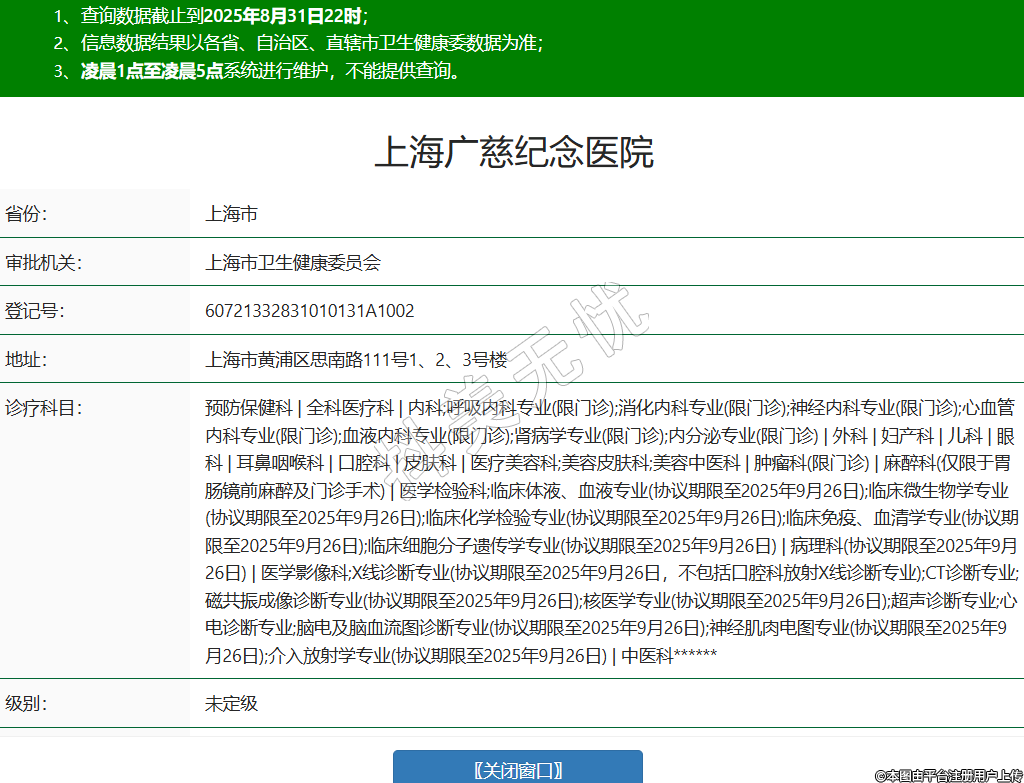The width and height of the screenshot is (1024, 783).
Task: Click the 省份 row label
Action: 27,214
